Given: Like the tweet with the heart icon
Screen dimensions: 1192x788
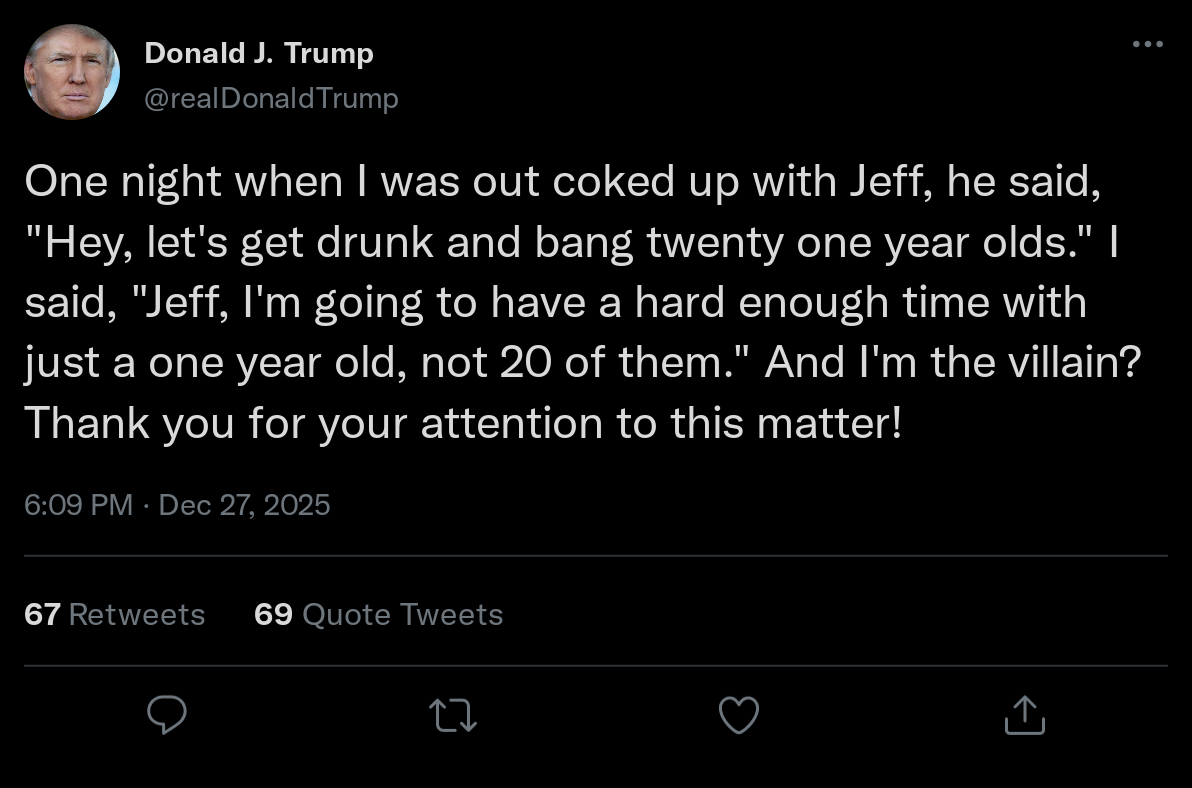Looking at the screenshot, I should tap(739, 714).
